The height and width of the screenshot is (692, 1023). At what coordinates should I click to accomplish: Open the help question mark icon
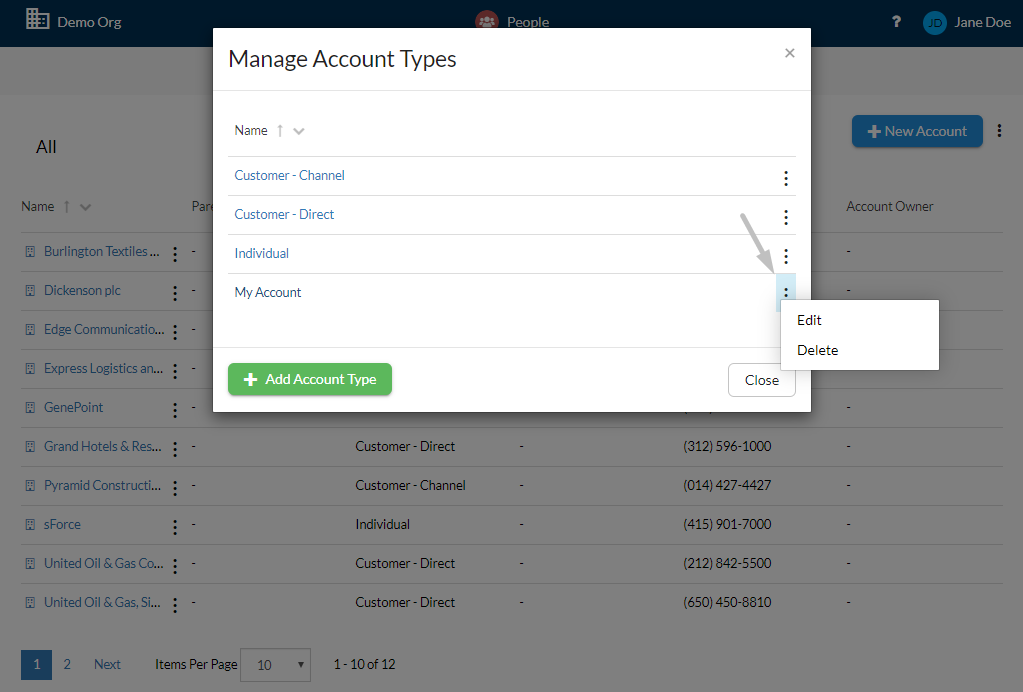pos(896,22)
